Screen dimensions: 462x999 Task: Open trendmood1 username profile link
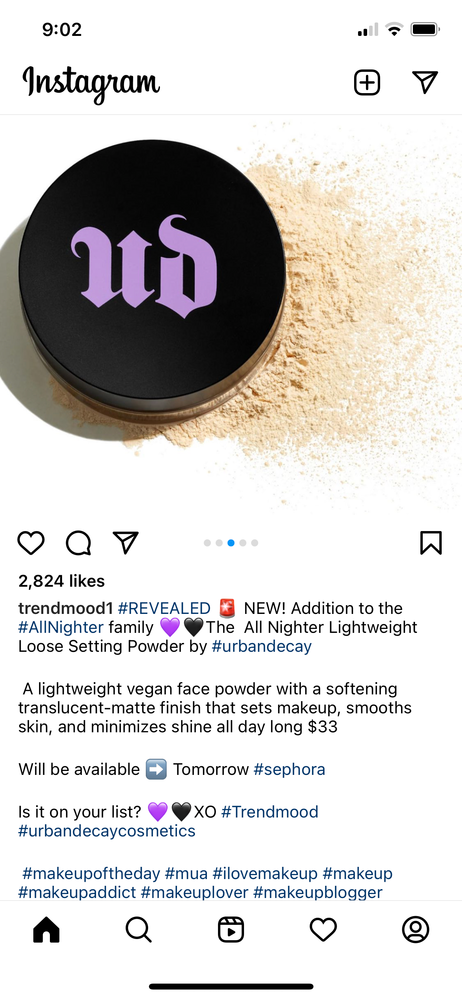[66, 608]
